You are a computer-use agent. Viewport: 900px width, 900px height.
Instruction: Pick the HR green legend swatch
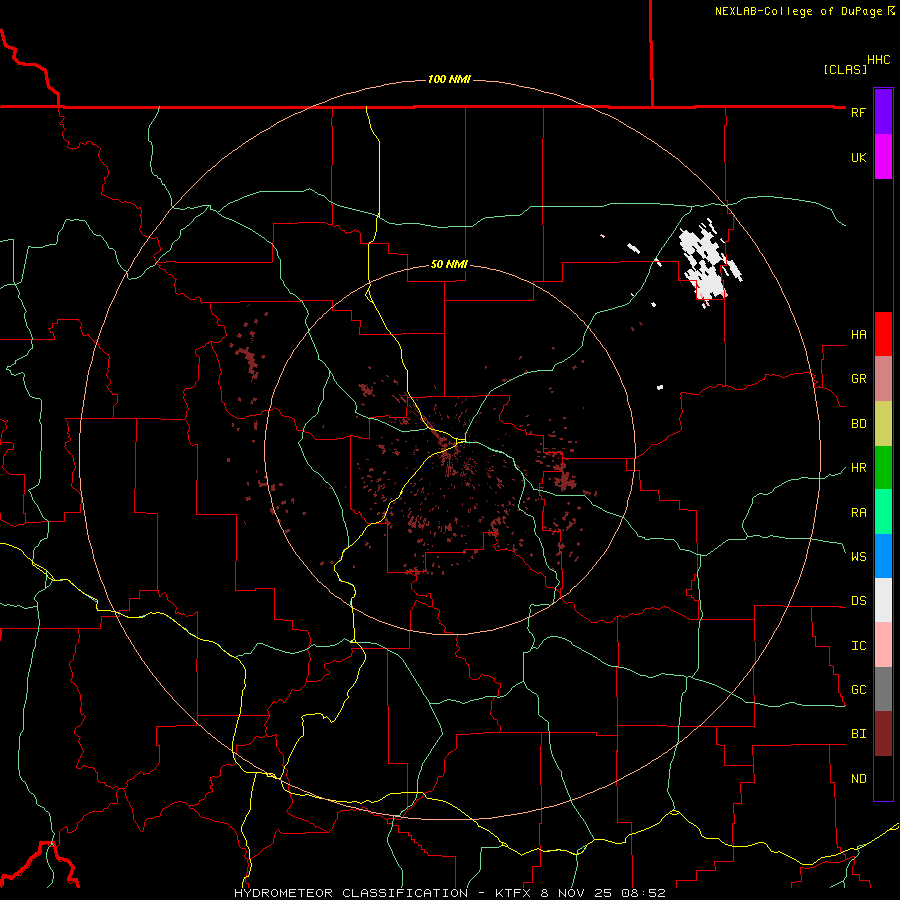click(883, 468)
